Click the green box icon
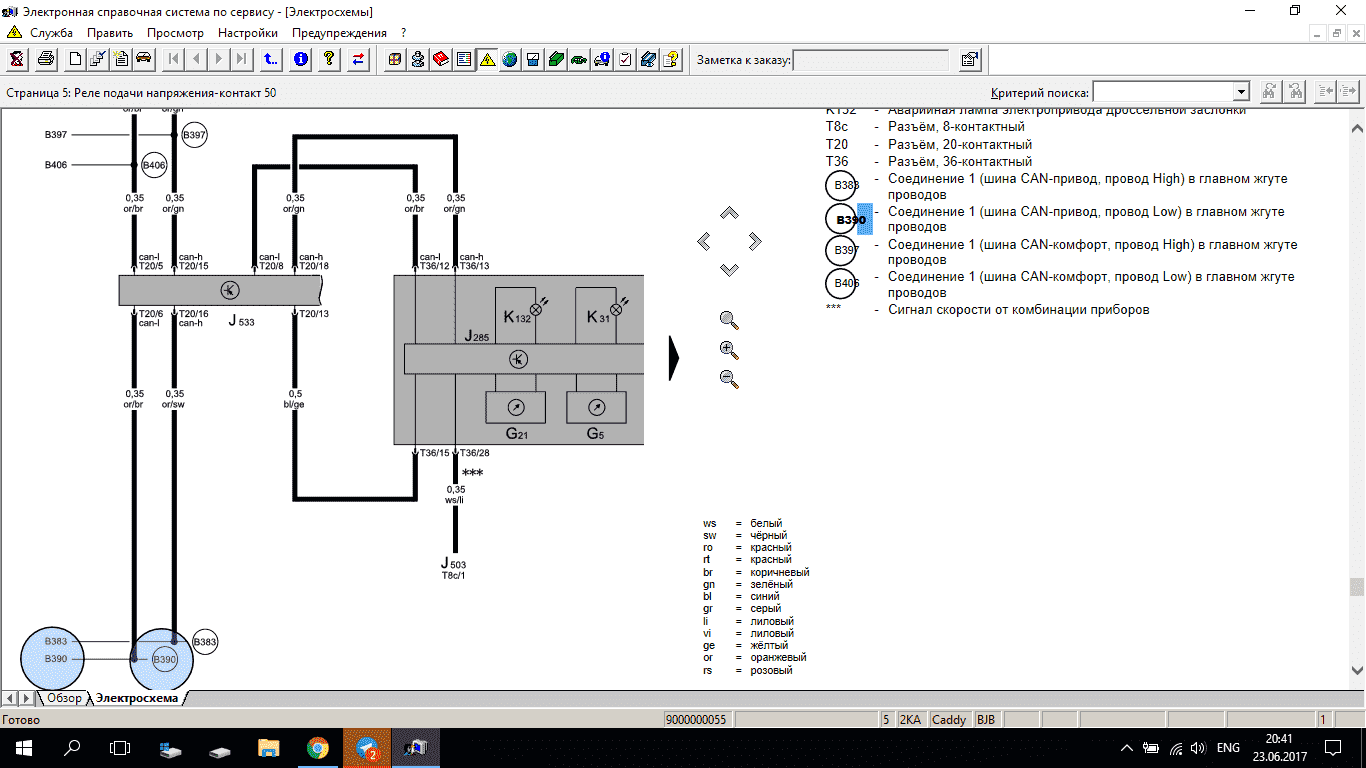Screen dimensions: 1366x768 pyautogui.click(x=556, y=59)
